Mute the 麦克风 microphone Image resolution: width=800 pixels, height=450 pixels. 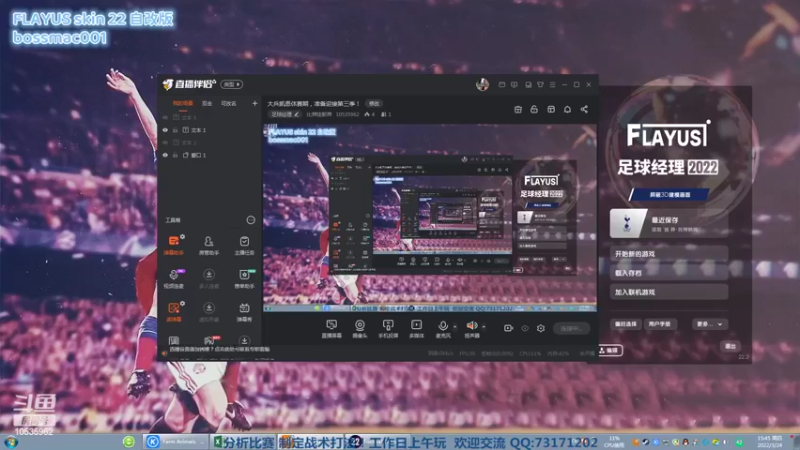tap(443, 327)
